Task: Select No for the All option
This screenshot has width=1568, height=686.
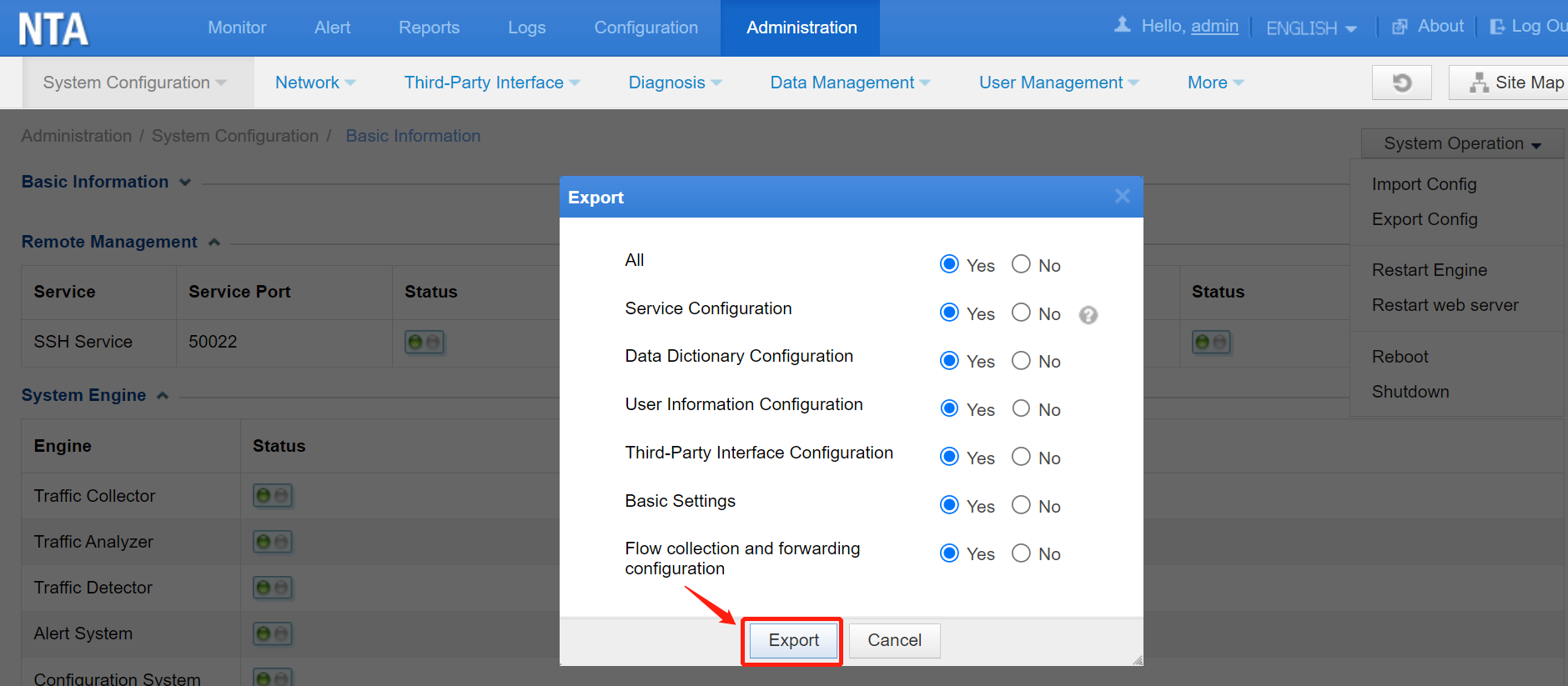Action: tap(1021, 264)
